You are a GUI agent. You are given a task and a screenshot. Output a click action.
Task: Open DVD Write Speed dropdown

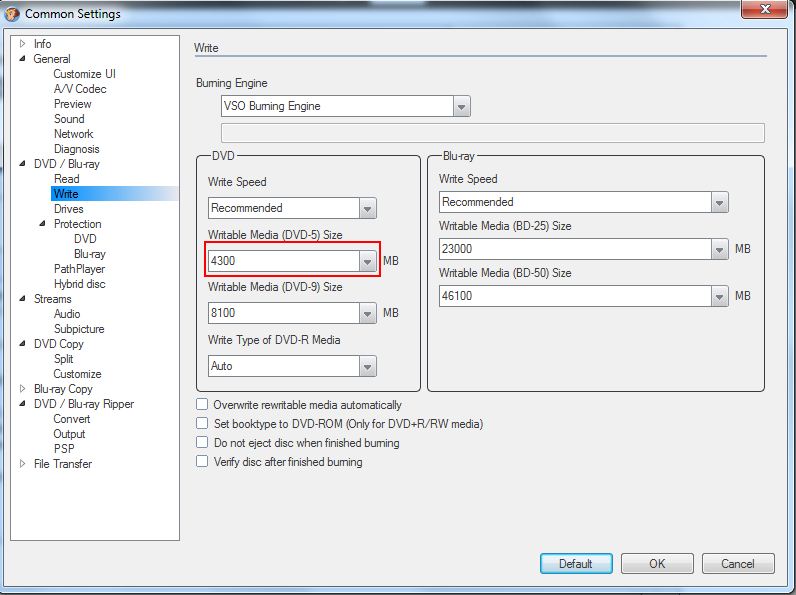pyautogui.click(x=368, y=208)
